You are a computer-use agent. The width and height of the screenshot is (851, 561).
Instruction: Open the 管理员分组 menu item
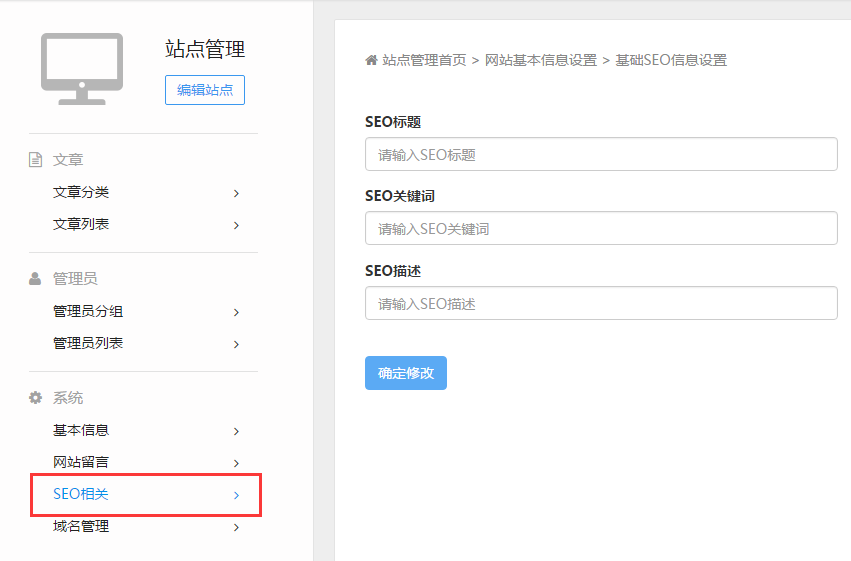click(88, 311)
